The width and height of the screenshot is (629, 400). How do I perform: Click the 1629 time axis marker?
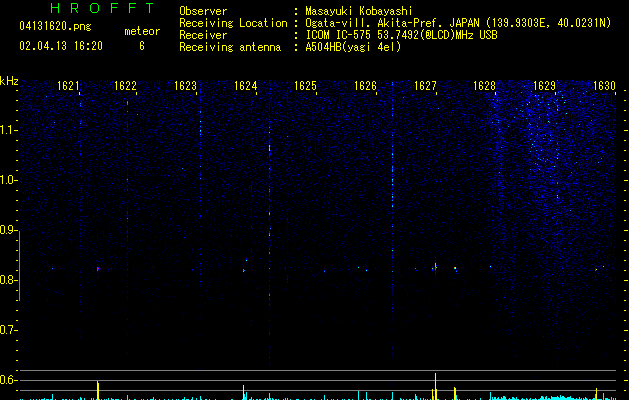click(544, 86)
